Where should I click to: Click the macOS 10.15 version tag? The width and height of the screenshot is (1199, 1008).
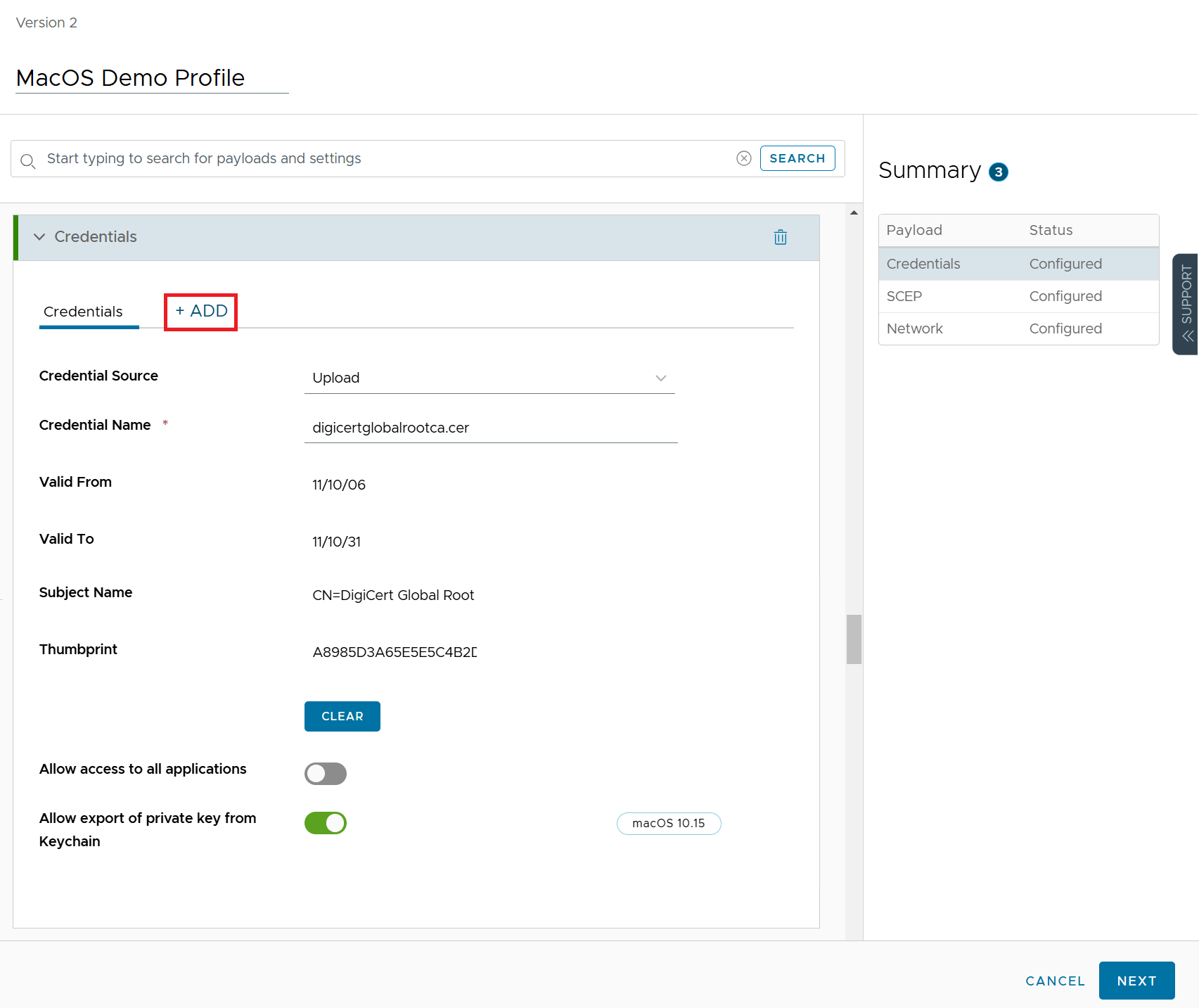point(669,823)
